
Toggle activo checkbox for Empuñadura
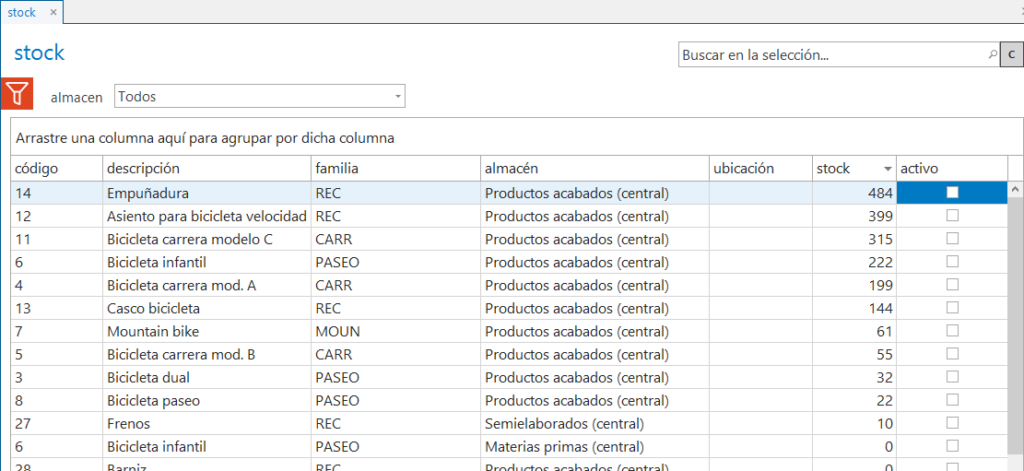point(953,192)
